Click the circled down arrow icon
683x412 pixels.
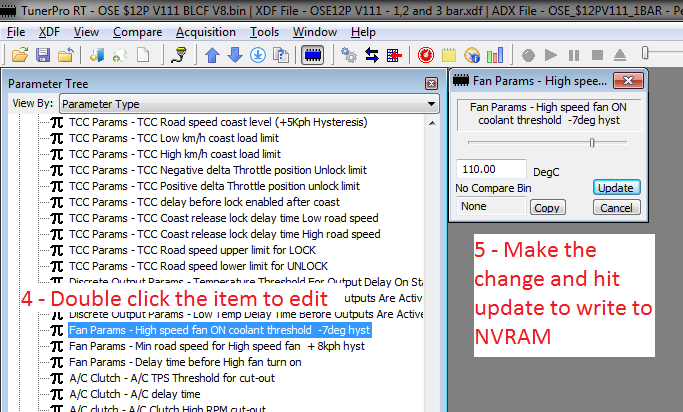[258, 55]
